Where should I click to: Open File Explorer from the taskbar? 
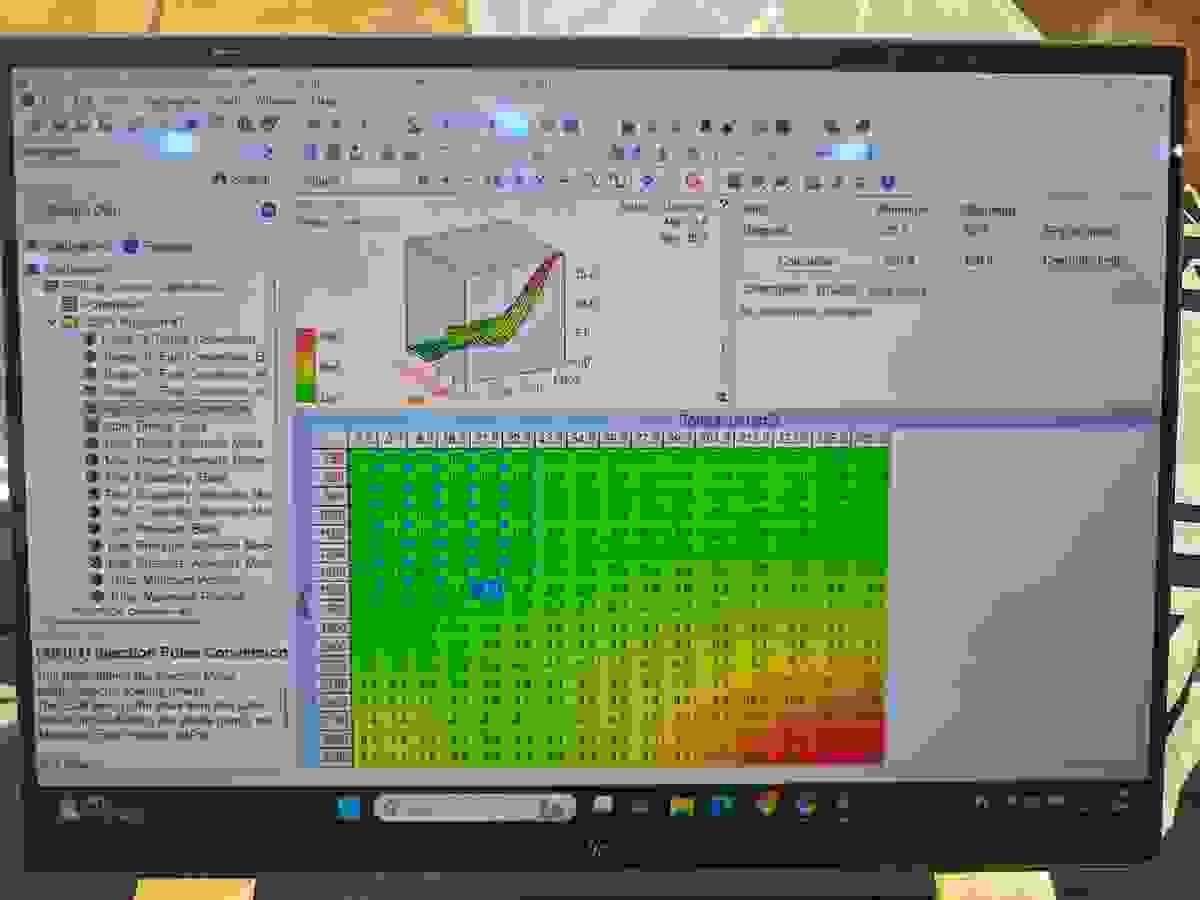tap(682, 805)
